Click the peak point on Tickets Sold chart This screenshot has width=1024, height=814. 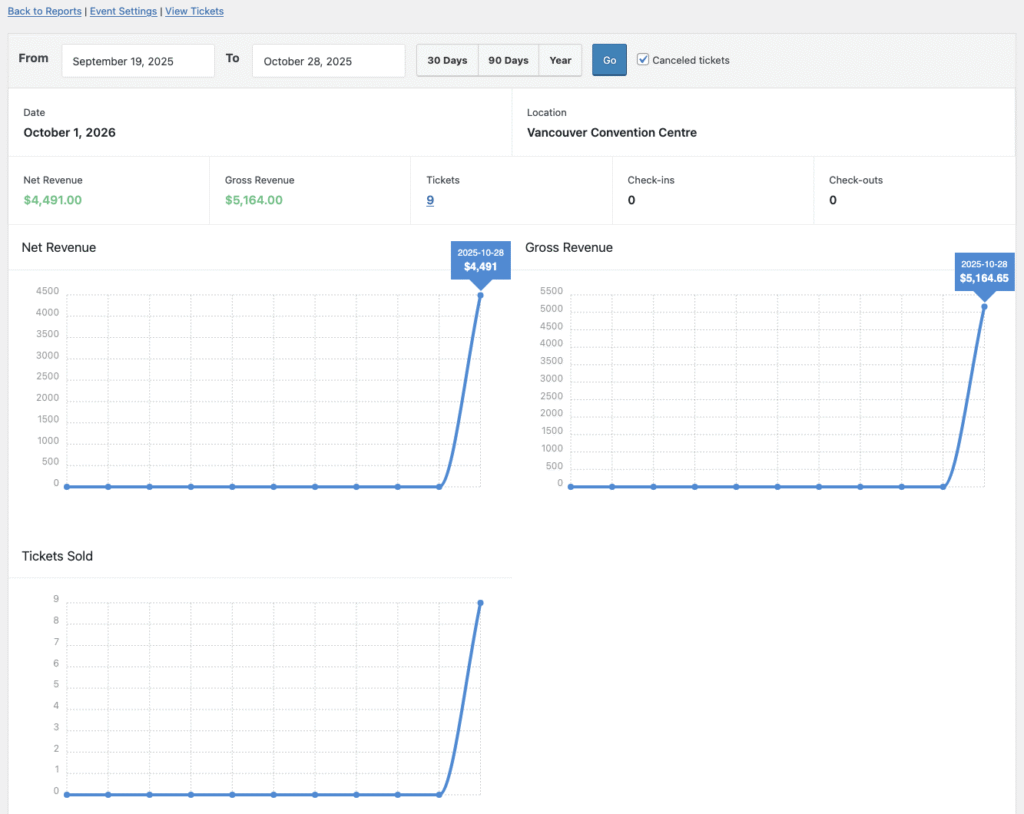[481, 603]
